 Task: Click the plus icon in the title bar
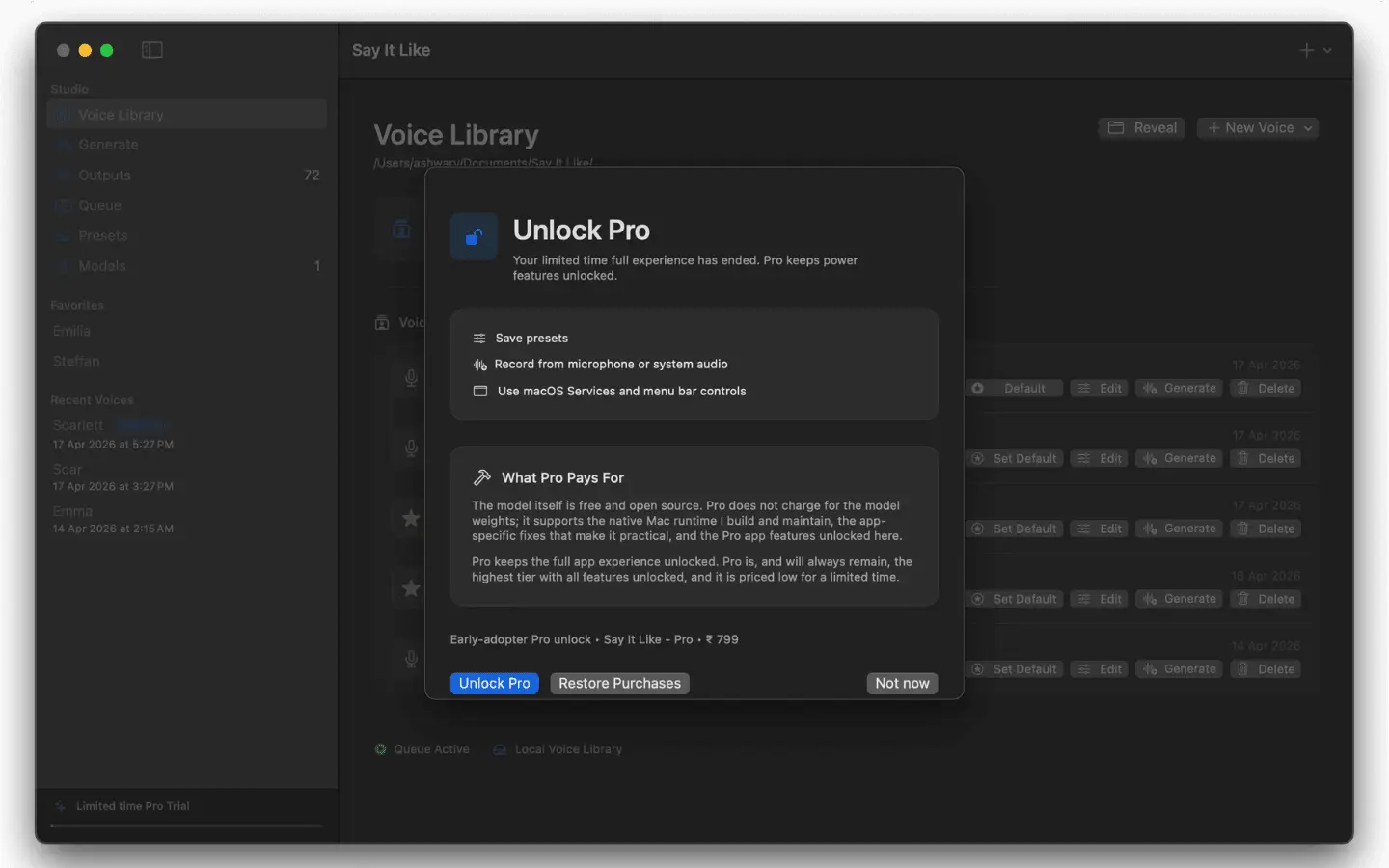click(1306, 50)
